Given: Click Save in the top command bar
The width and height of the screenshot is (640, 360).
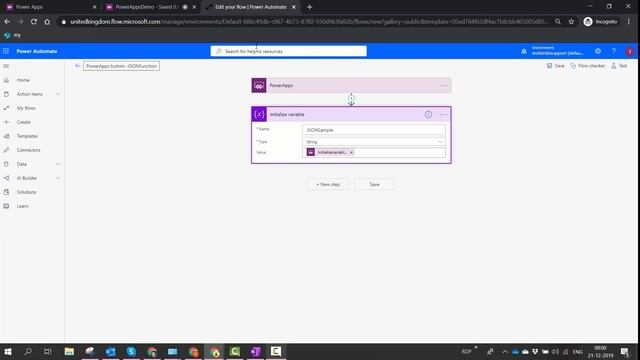Looking at the screenshot, I should (x=556, y=66).
